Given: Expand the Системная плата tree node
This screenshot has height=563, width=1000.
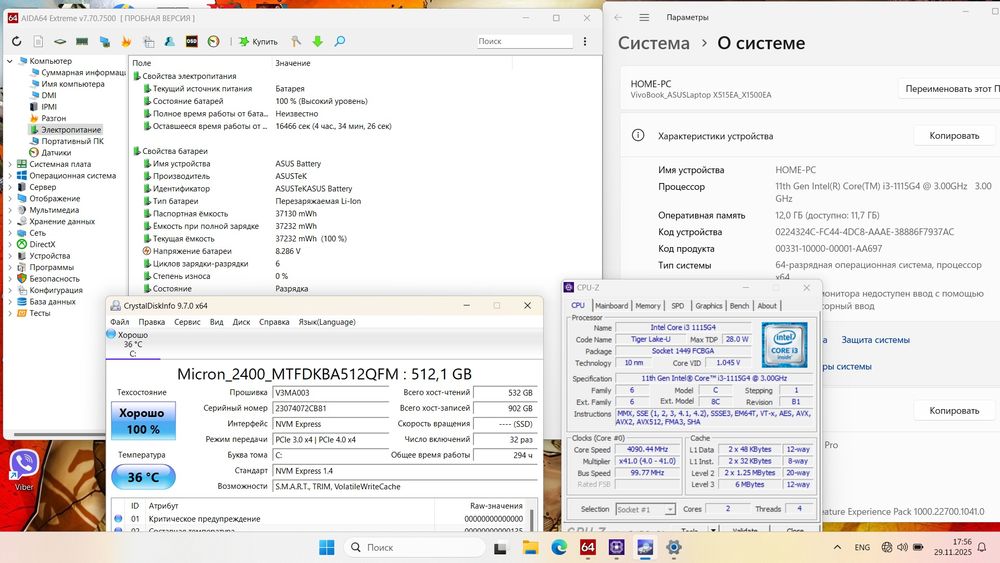Looking at the screenshot, I should coord(10,164).
